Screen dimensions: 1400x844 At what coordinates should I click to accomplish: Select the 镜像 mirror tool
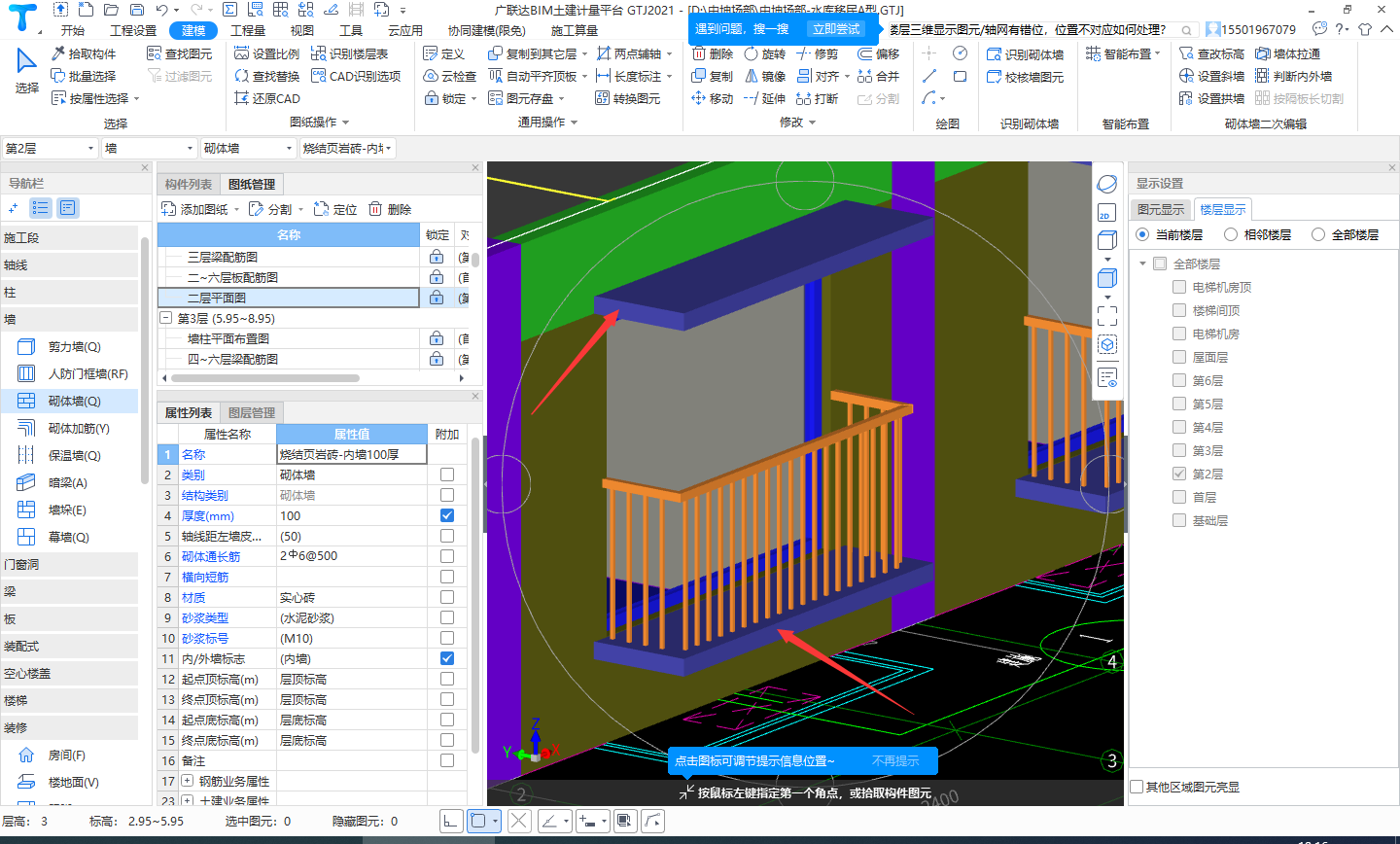[x=764, y=76]
